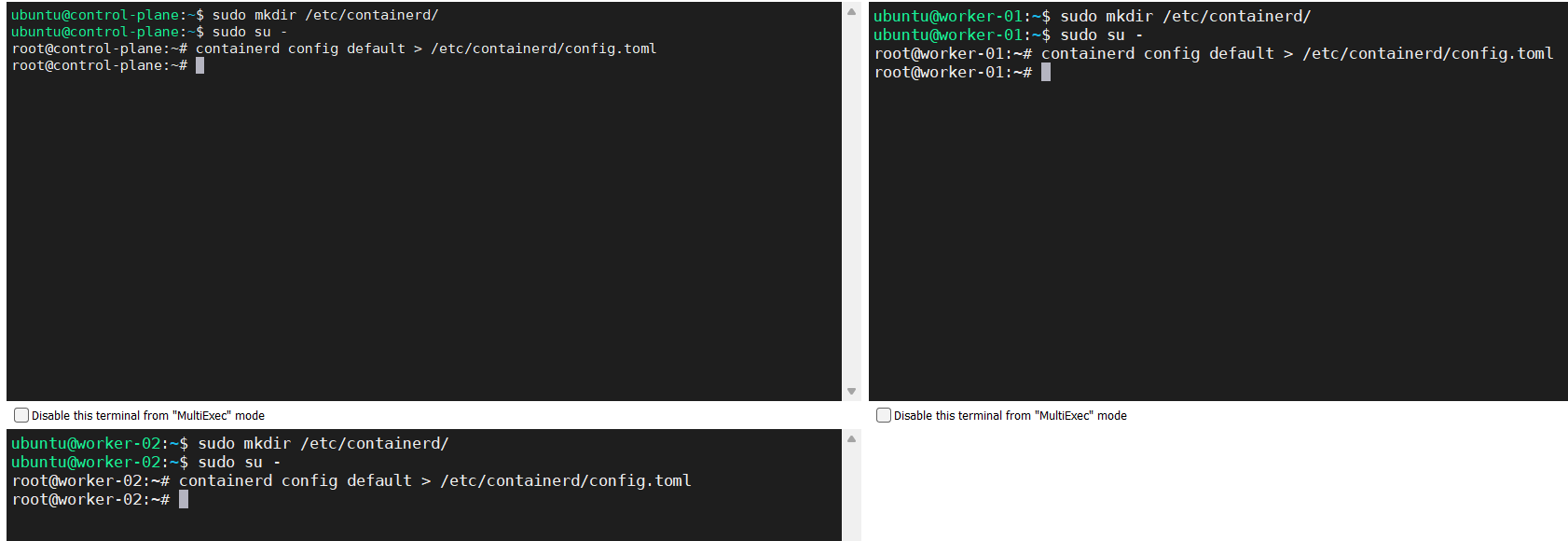Click the "sudo su -" line in control-plane terminal

click(x=249, y=33)
